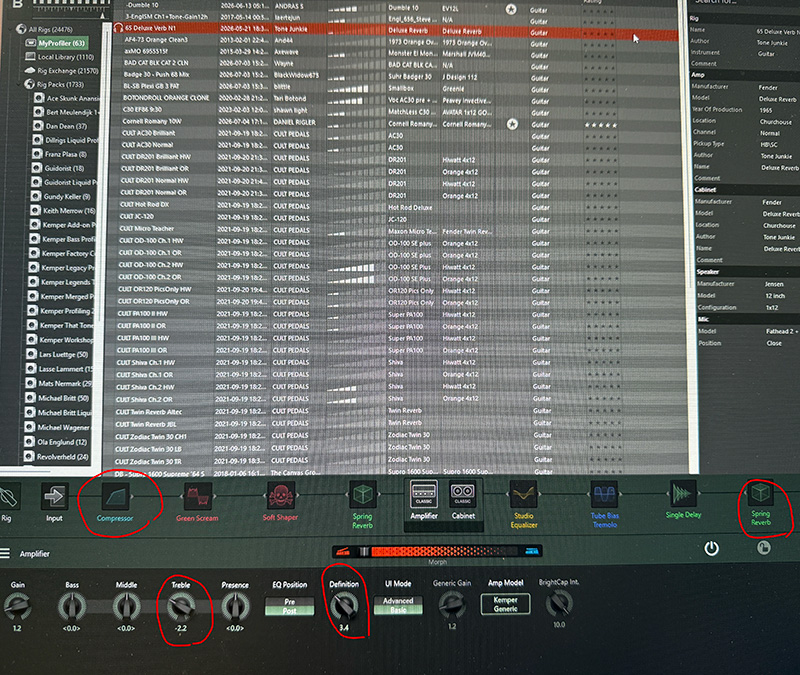Image resolution: width=800 pixels, height=675 pixels.
Task: Collapse the All Rigs tree arrow
Action: (x=12, y=29)
